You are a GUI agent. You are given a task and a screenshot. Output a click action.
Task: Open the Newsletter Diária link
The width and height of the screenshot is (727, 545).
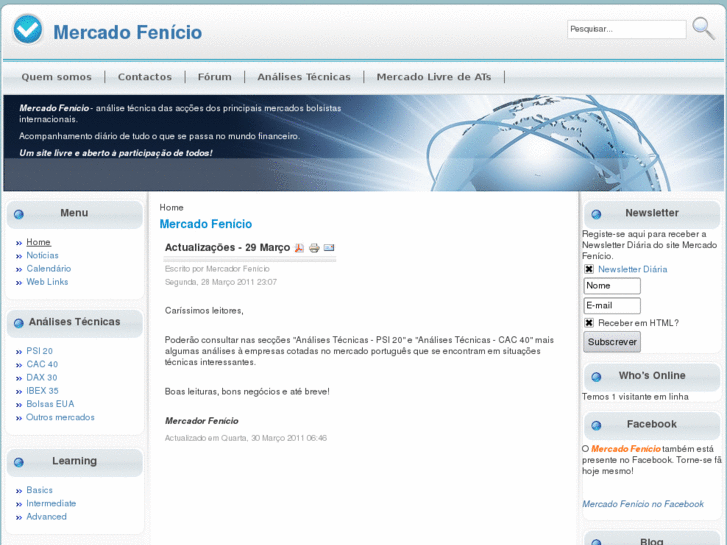(x=632, y=269)
